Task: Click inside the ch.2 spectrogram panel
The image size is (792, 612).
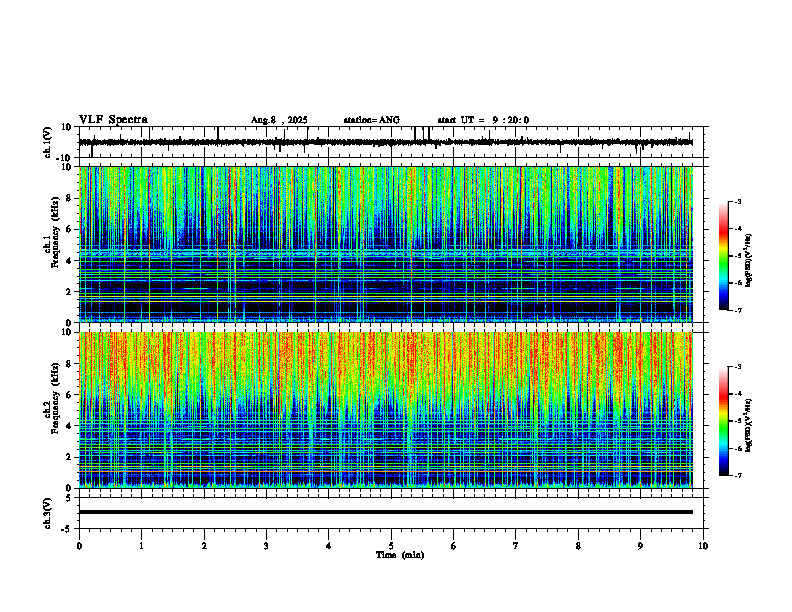Action: (x=385, y=410)
